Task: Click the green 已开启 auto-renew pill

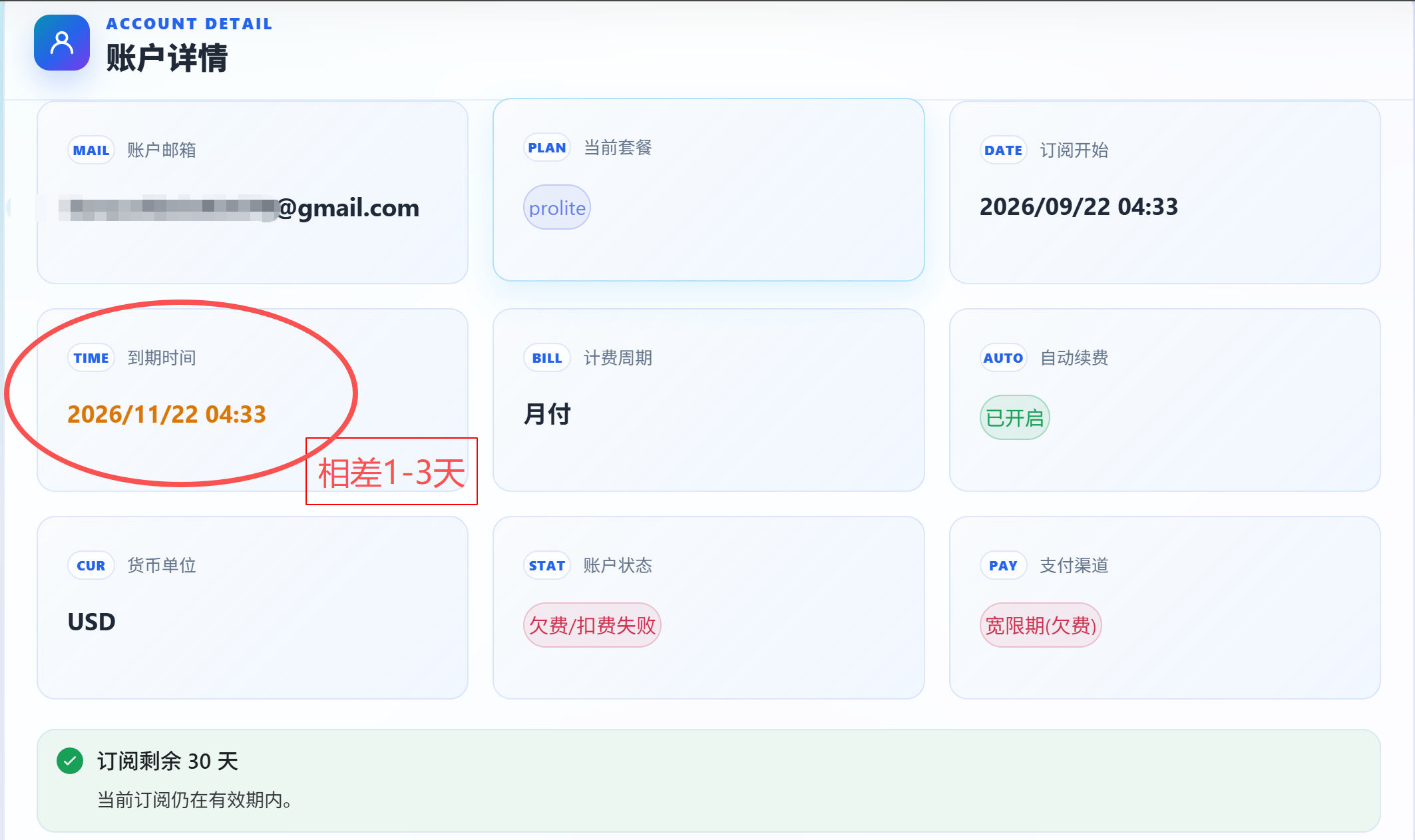Action: 1014,418
